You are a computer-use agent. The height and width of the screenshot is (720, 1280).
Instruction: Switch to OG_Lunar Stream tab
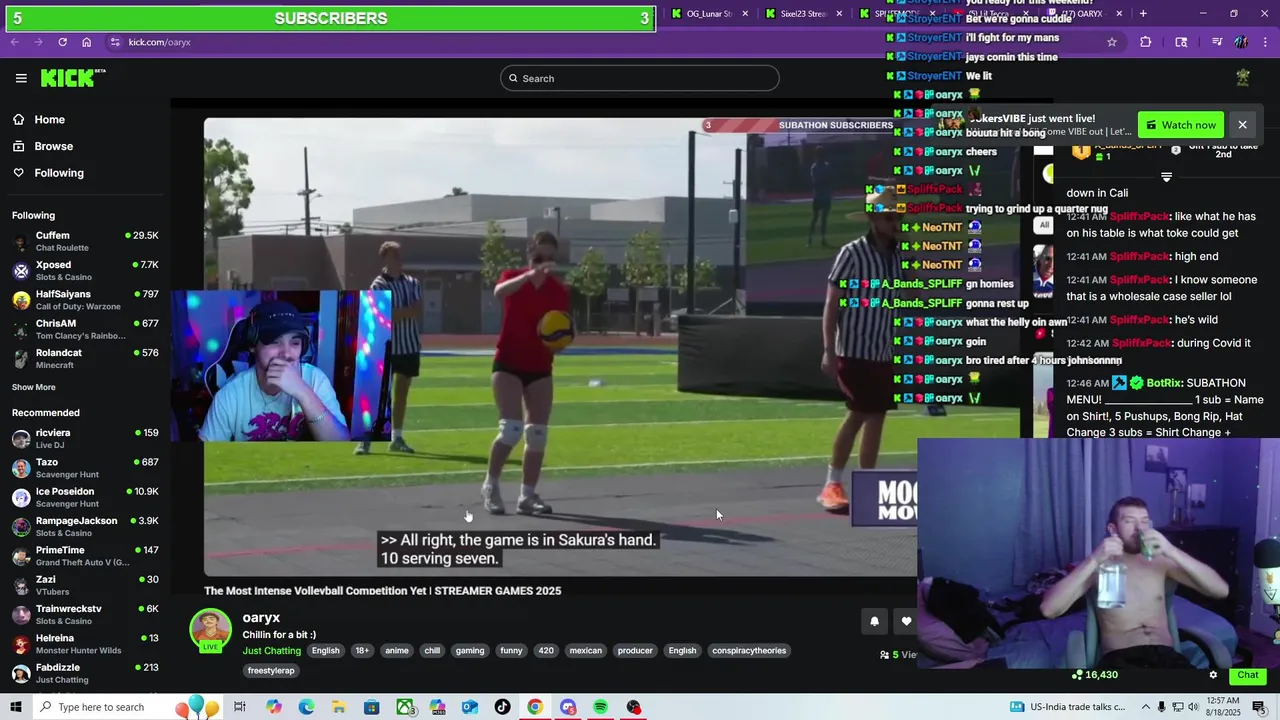(708, 14)
